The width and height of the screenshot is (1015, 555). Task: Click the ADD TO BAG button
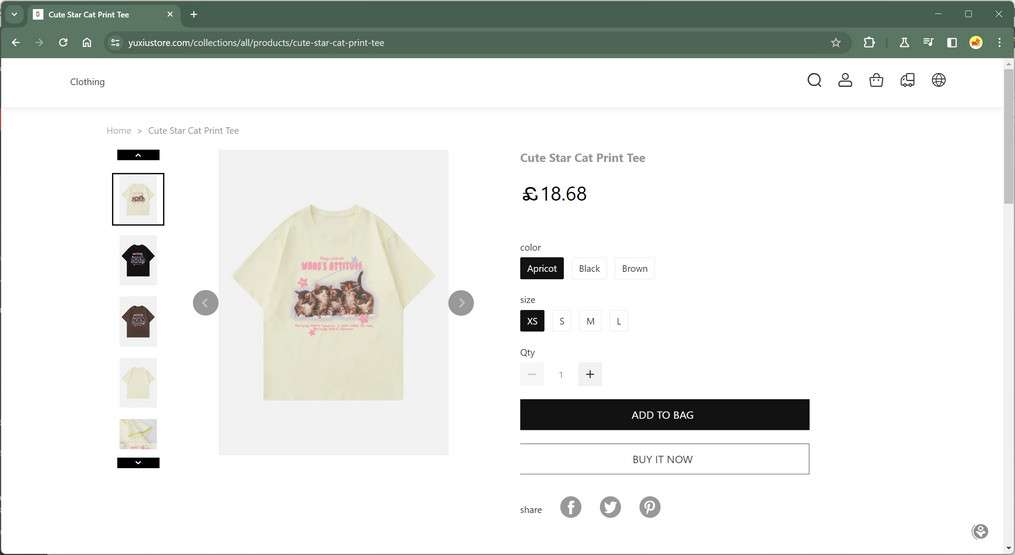click(664, 415)
